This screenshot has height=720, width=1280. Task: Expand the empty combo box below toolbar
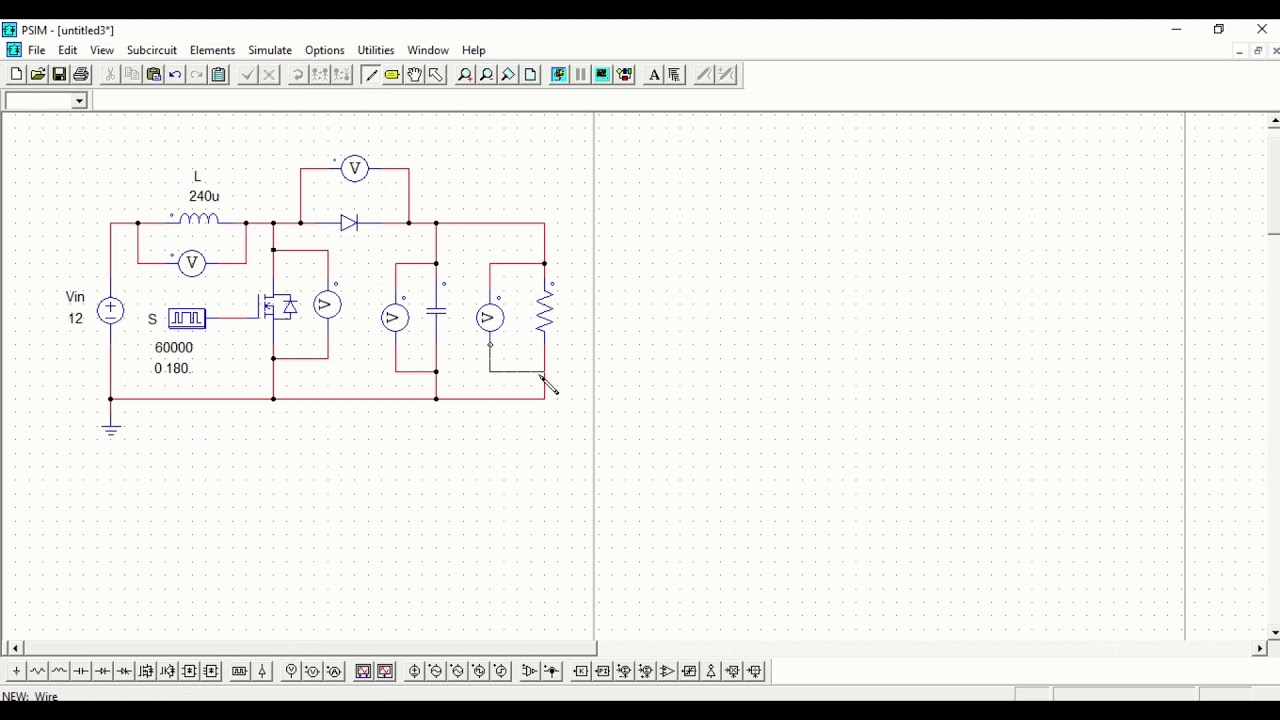coord(79,101)
